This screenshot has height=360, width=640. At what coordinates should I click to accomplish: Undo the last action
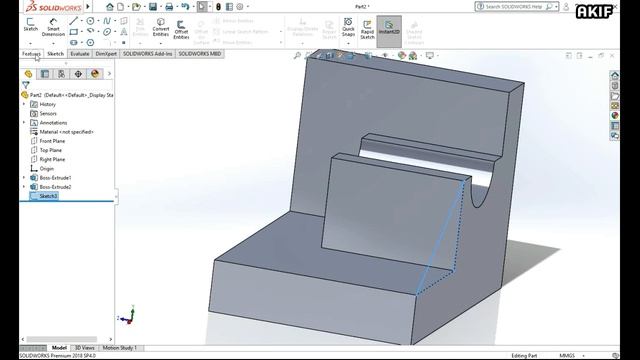pyautogui.click(x=185, y=7)
